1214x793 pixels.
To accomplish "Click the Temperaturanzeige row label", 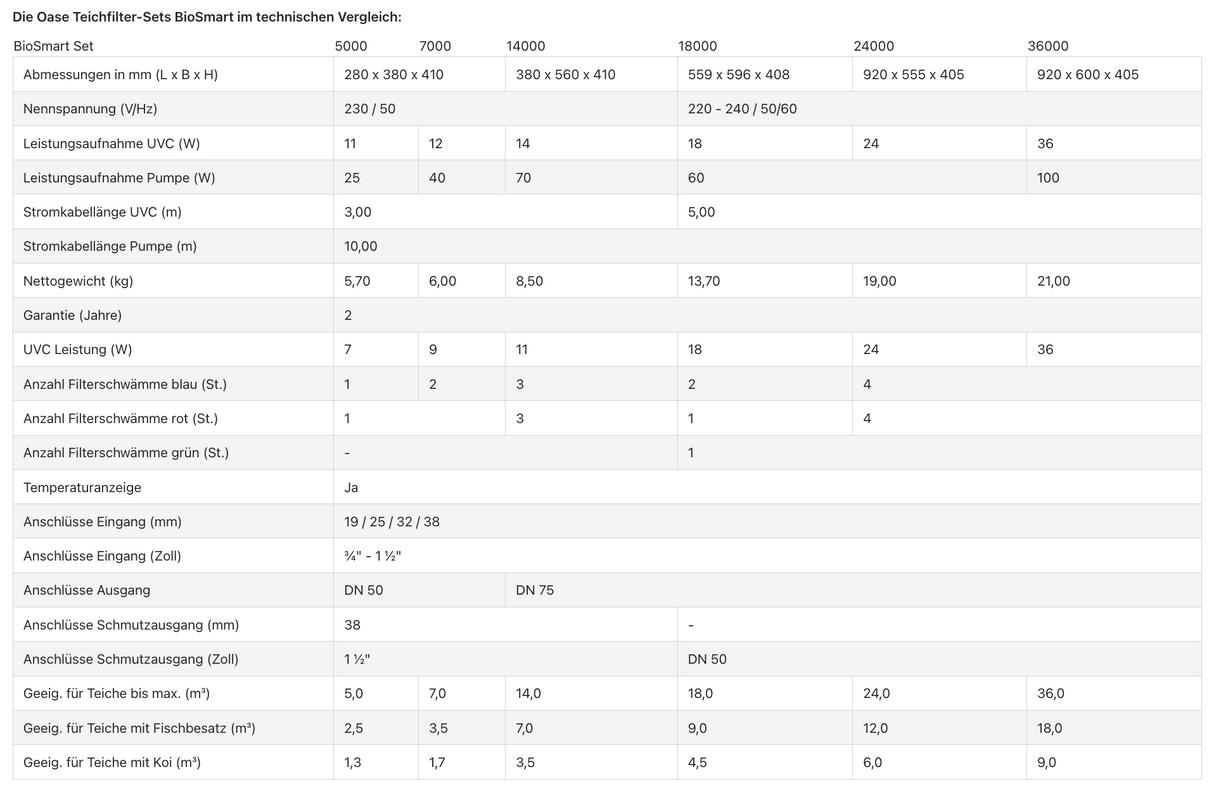I will tap(82, 487).
